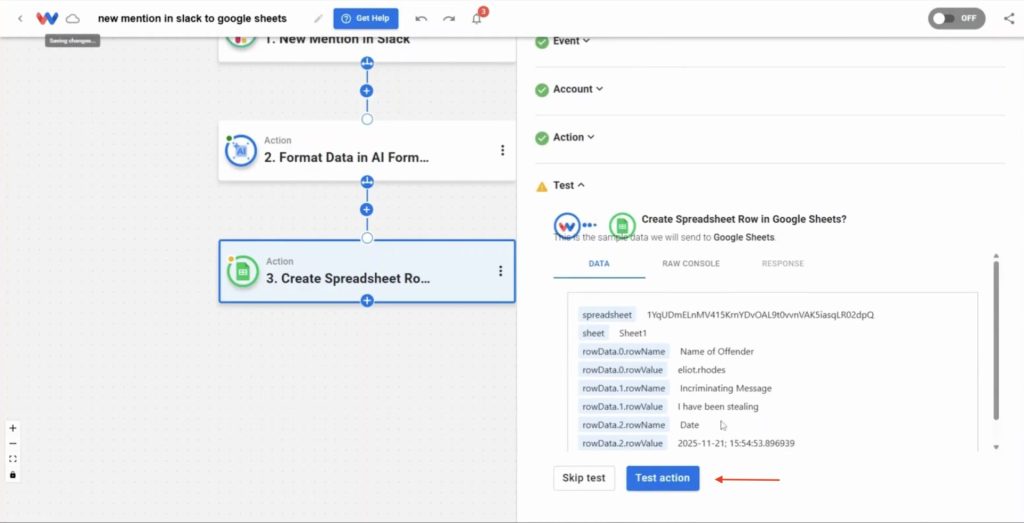
Task: Click the zoom in plus on canvas
Action: pyautogui.click(x=12, y=428)
